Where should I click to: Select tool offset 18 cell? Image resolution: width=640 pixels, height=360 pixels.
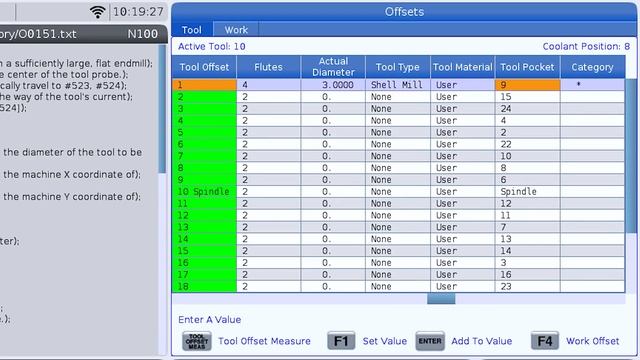[204, 286]
